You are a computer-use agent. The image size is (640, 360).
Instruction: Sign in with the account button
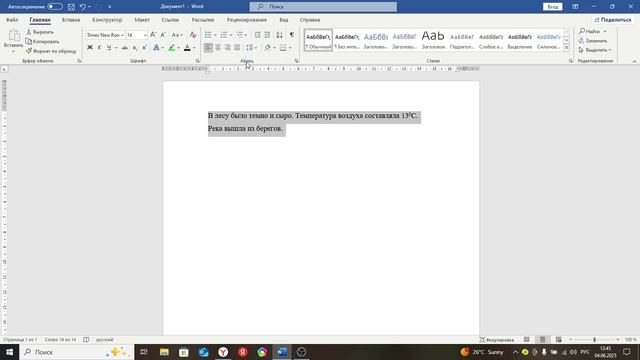(x=553, y=7)
